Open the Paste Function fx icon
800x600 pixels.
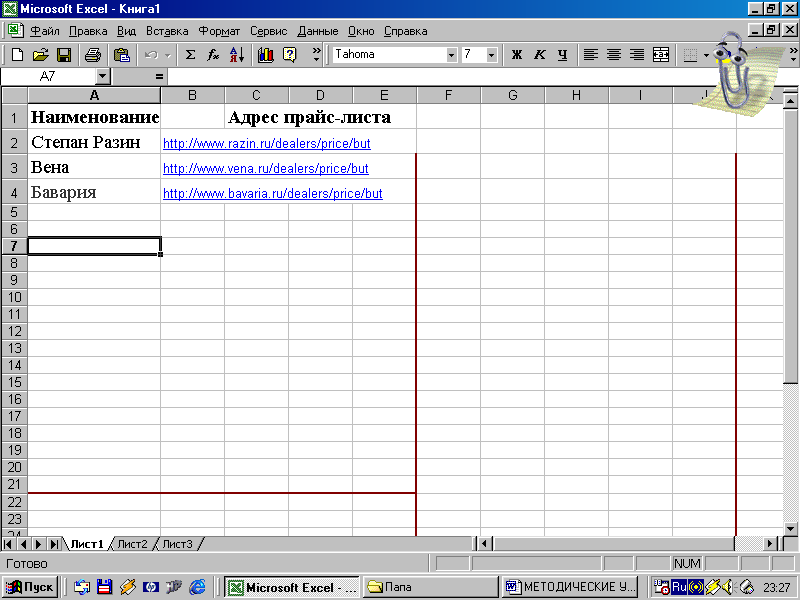213,55
